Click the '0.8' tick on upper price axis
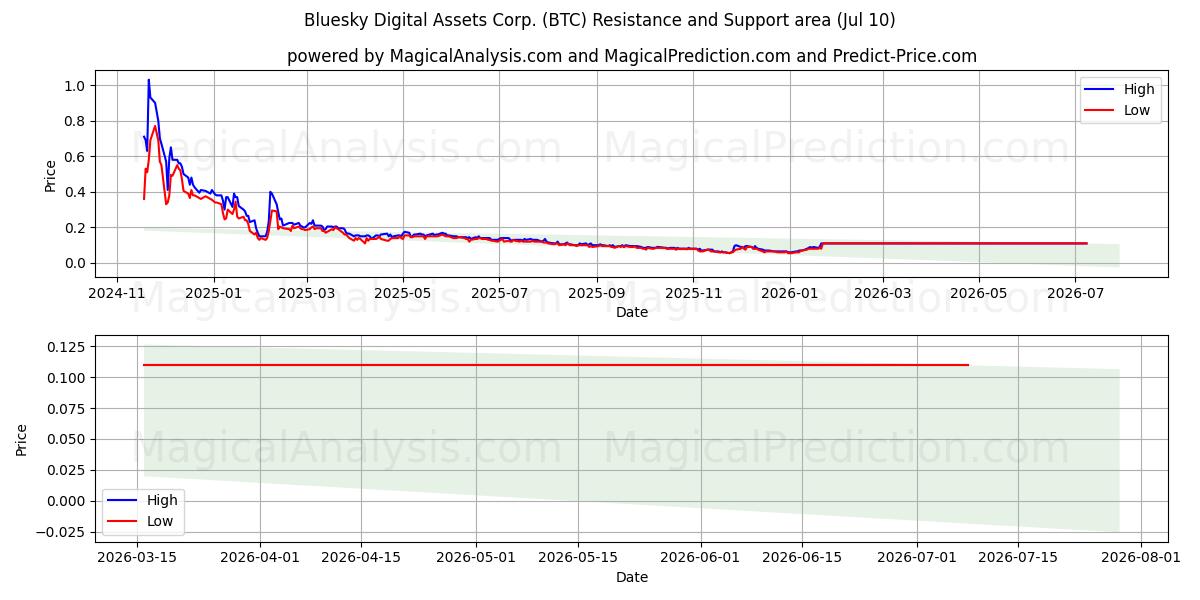This screenshot has height=600, width=1200. [76, 122]
